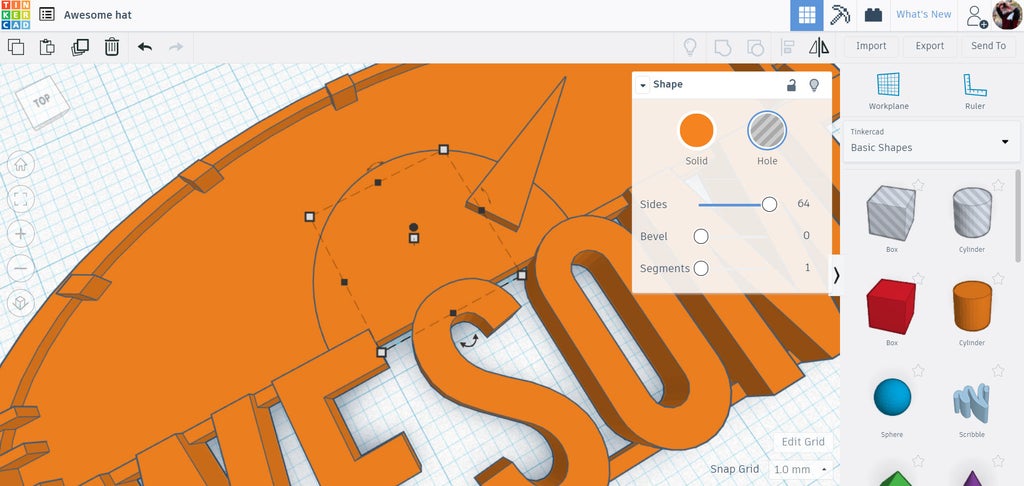
Task: Select the hole Box shape thumbnail
Action: [x=891, y=214]
